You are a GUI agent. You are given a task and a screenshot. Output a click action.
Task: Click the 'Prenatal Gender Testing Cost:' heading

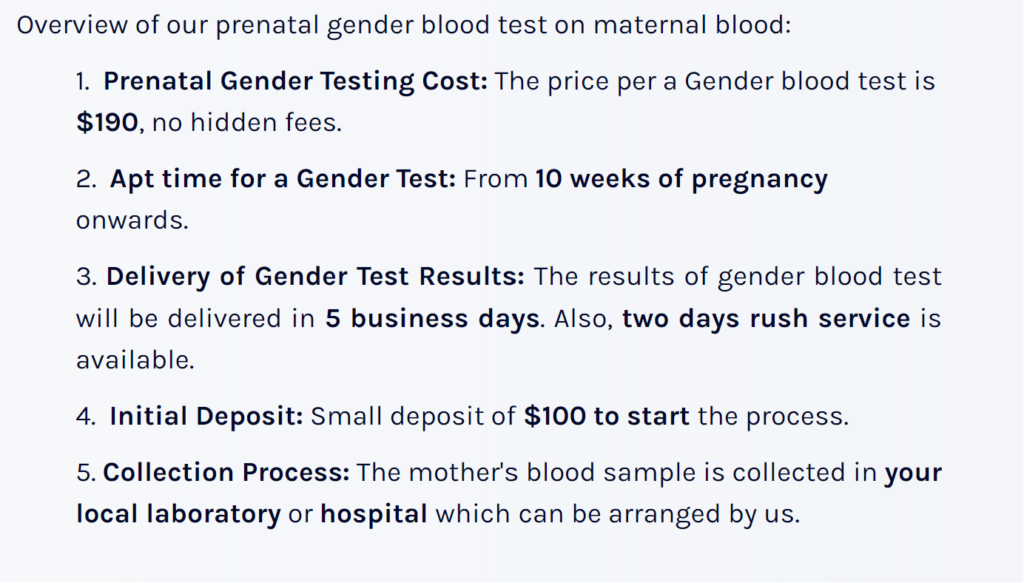click(295, 82)
